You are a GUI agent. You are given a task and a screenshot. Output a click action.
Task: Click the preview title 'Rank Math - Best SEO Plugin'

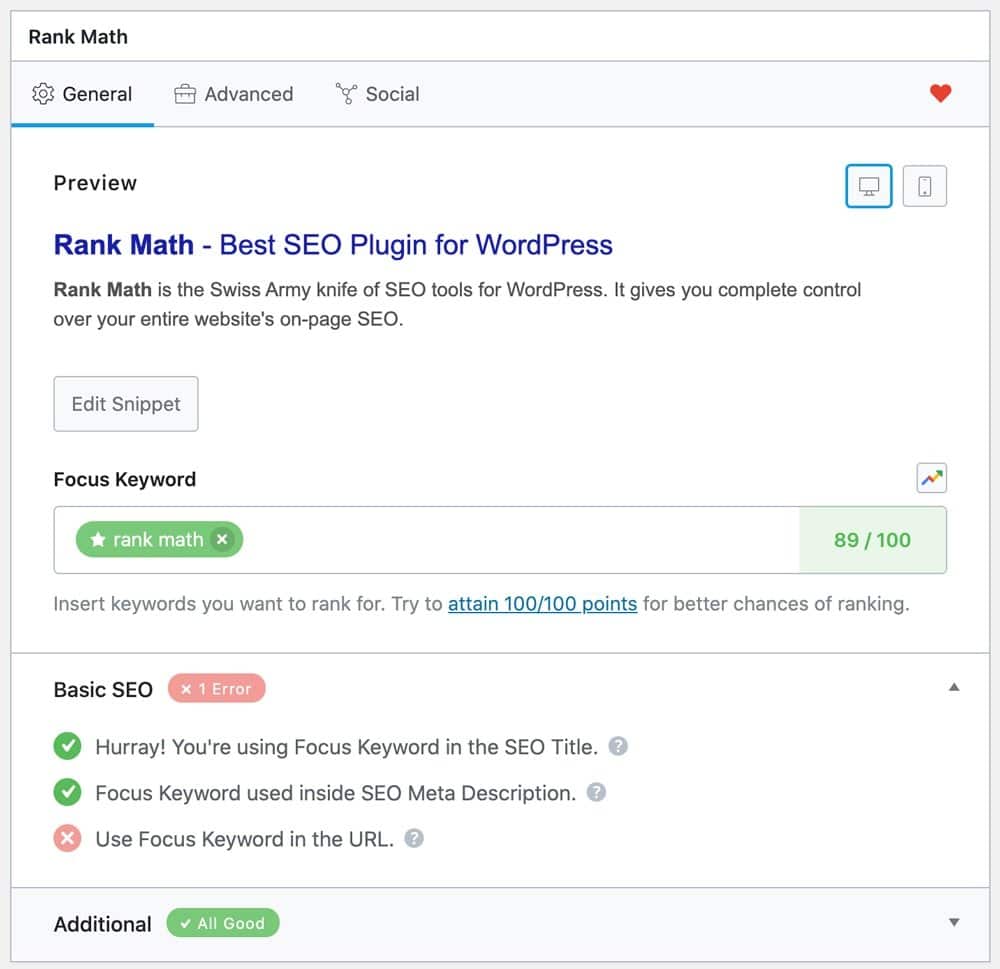[x=333, y=245]
